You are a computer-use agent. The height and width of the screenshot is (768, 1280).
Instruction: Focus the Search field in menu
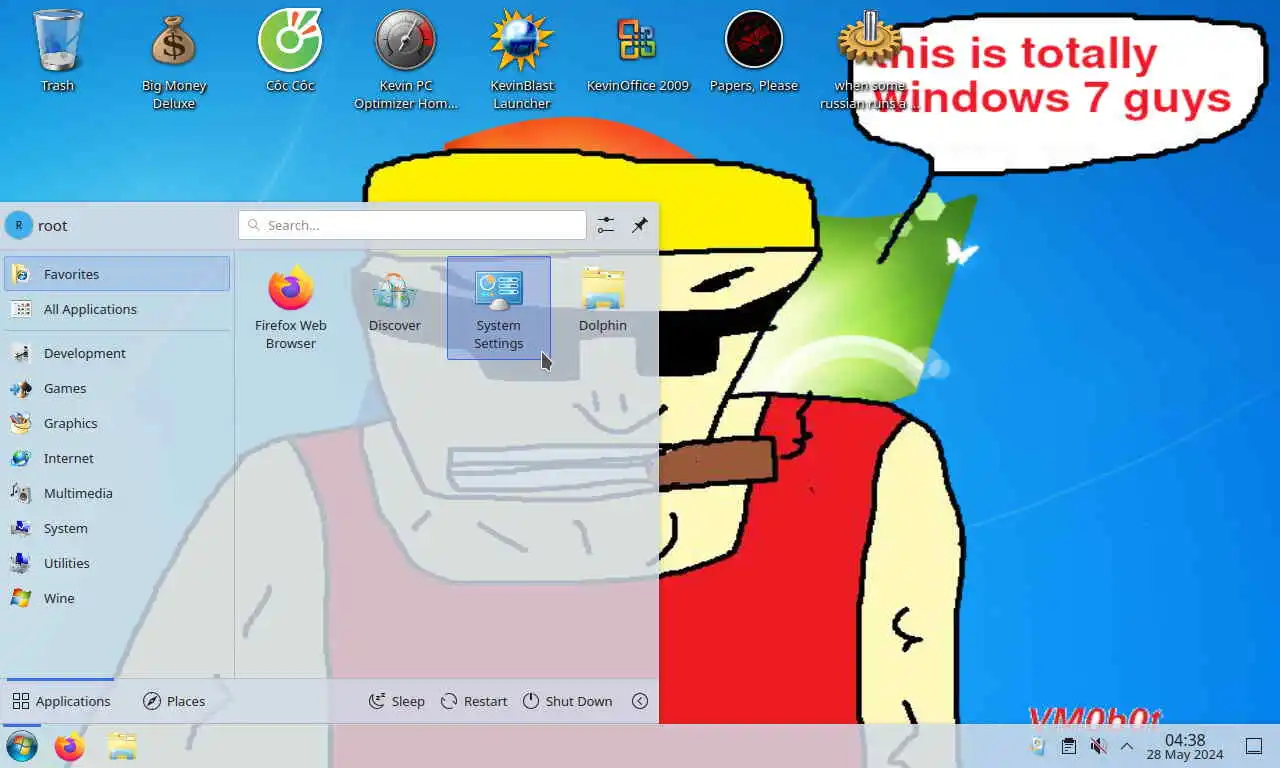(412, 225)
